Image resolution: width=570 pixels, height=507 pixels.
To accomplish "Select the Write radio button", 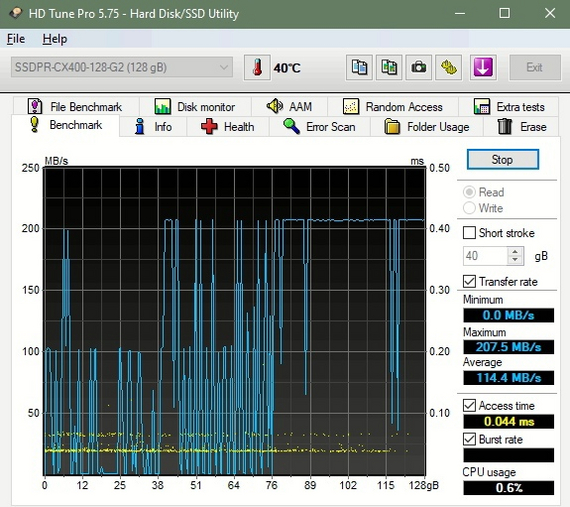I will (x=469, y=208).
